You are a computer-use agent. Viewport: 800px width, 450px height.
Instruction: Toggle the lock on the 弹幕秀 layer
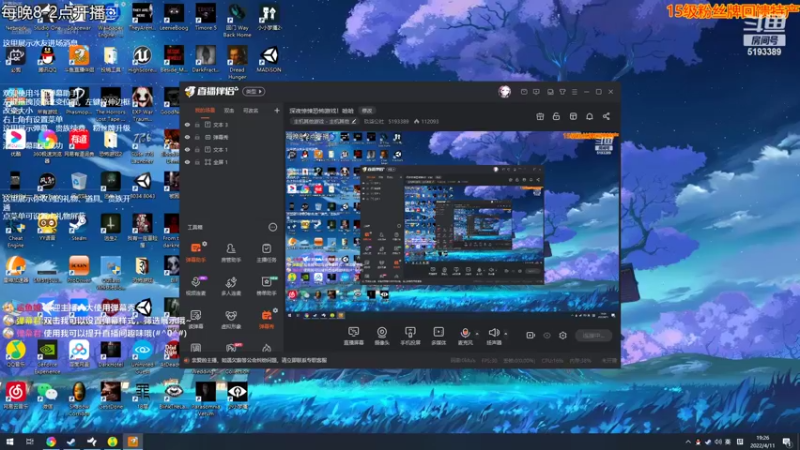tap(197, 137)
